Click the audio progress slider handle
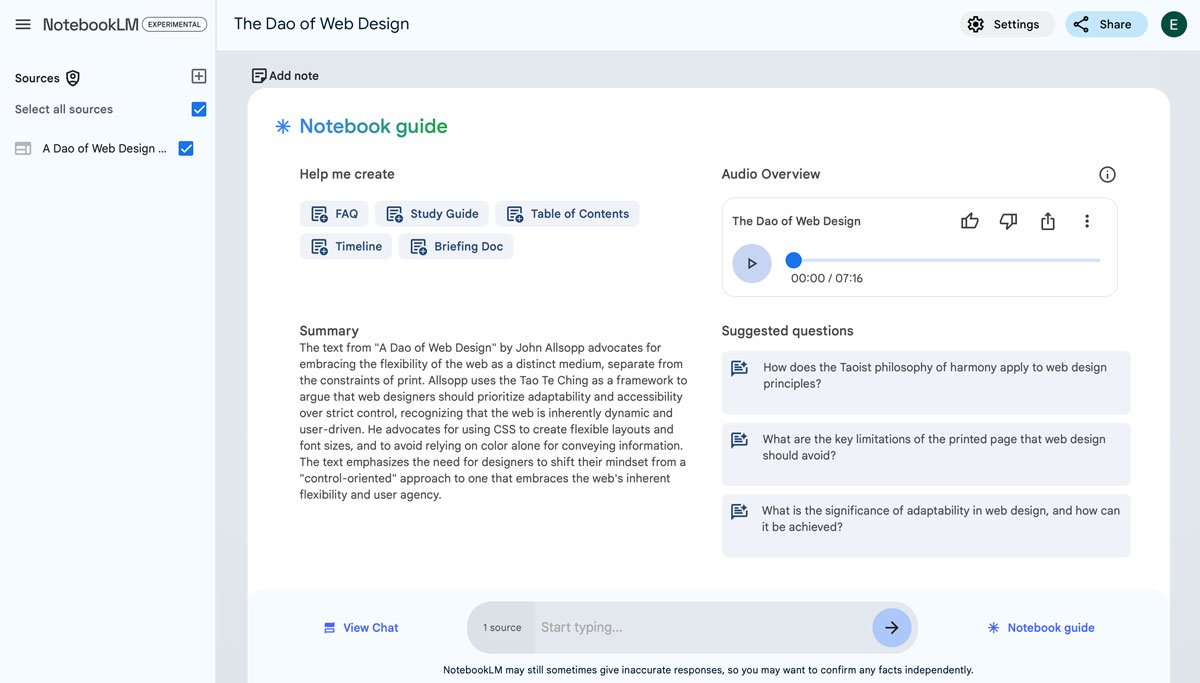The height and width of the screenshot is (683, 1200). pos(793,260)
